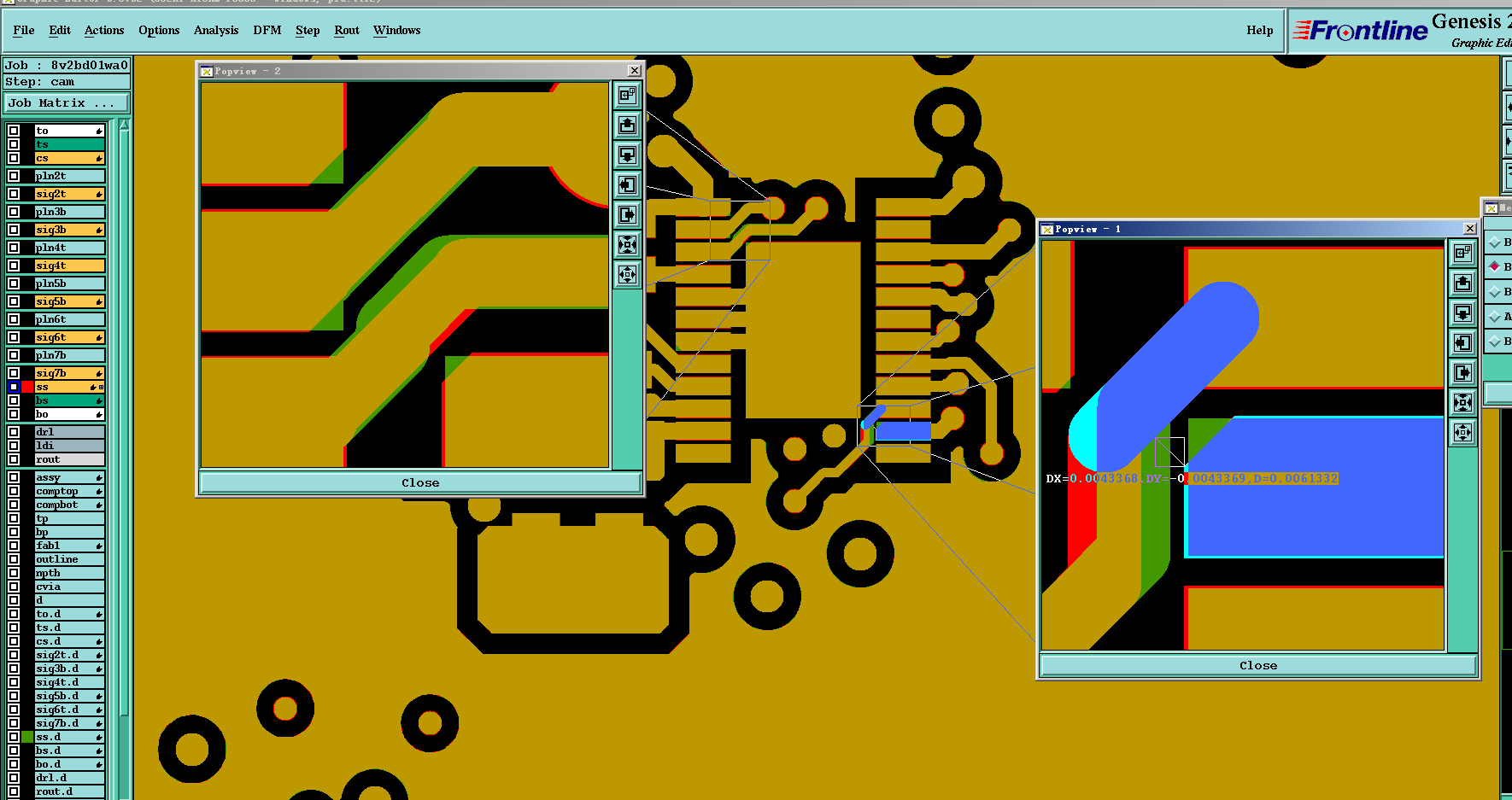
Task: Select the rout layer name
Action: (x=69, y=459)
